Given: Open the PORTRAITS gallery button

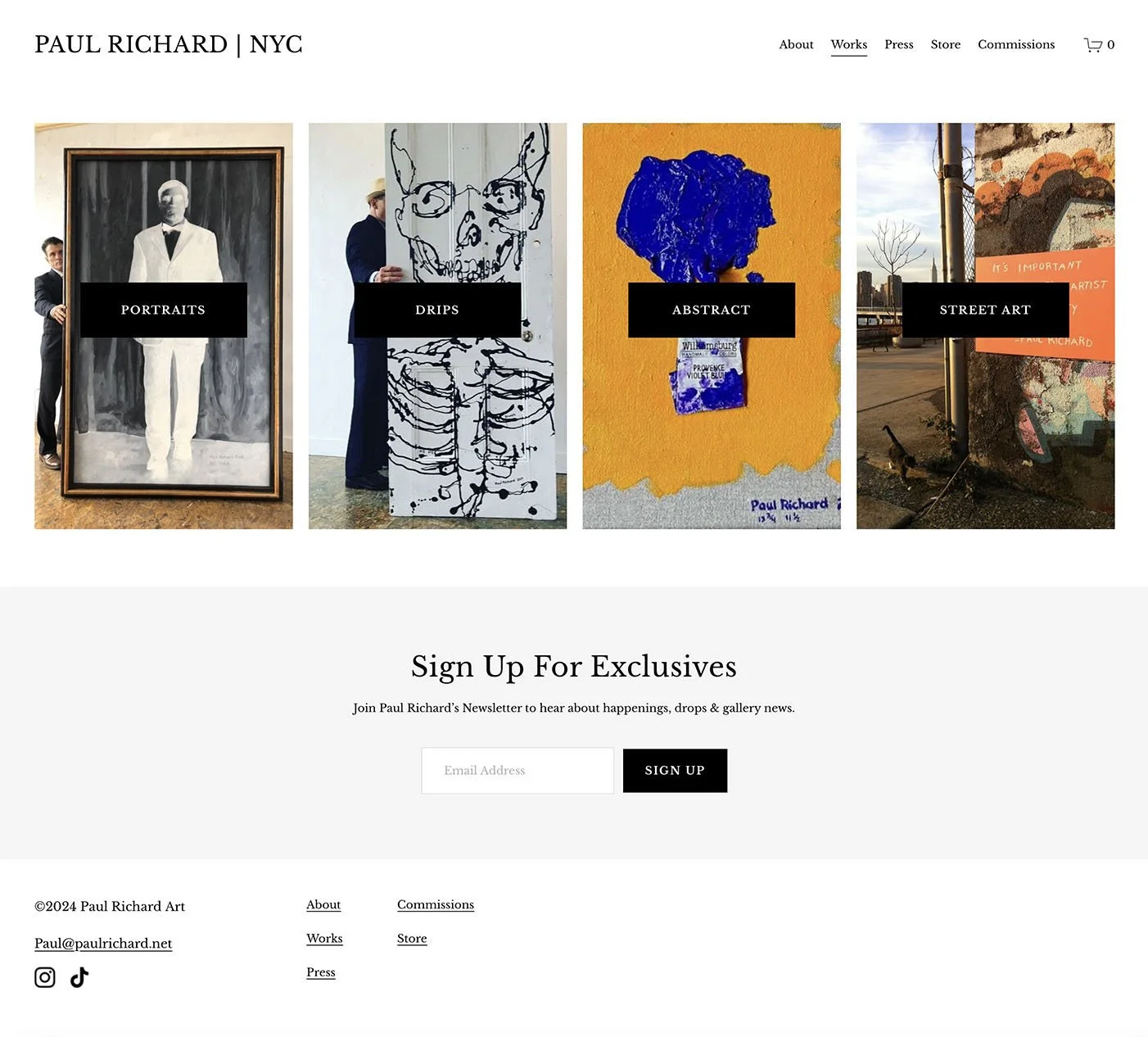Looking at the screenshot, I should [x=164, y=310].
